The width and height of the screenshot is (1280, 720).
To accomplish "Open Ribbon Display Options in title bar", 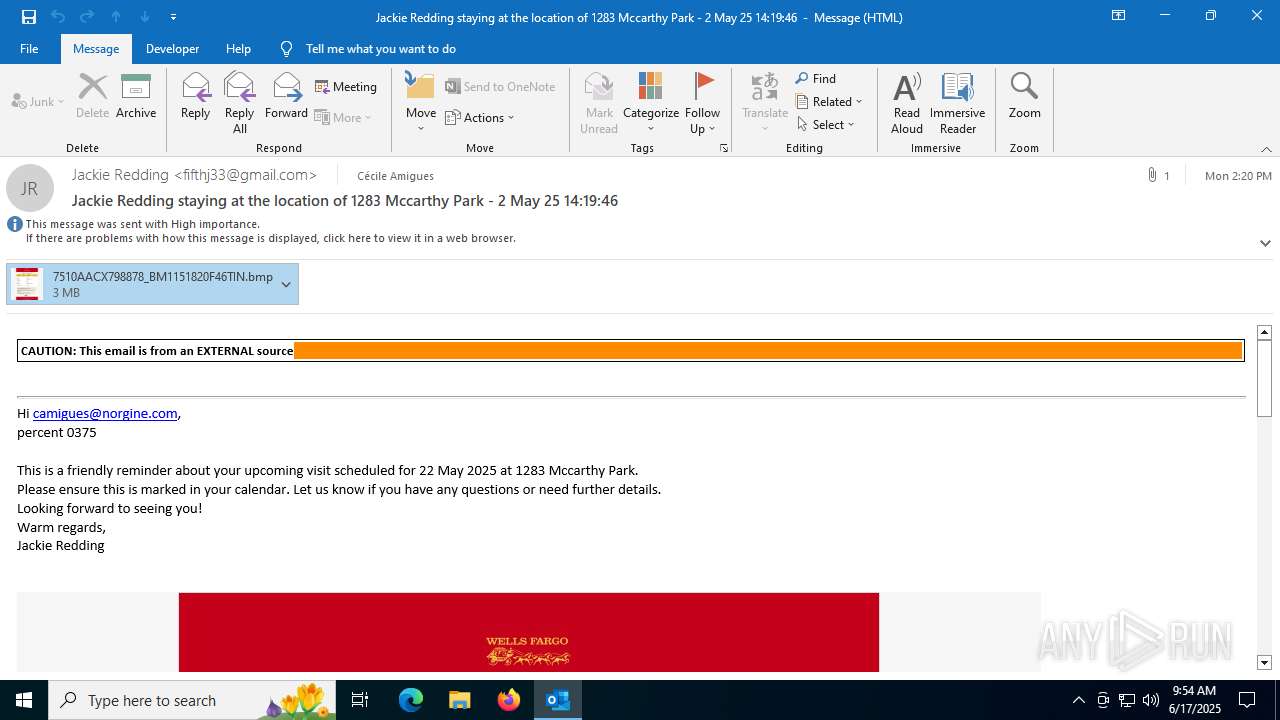I will pos(1118,16).
